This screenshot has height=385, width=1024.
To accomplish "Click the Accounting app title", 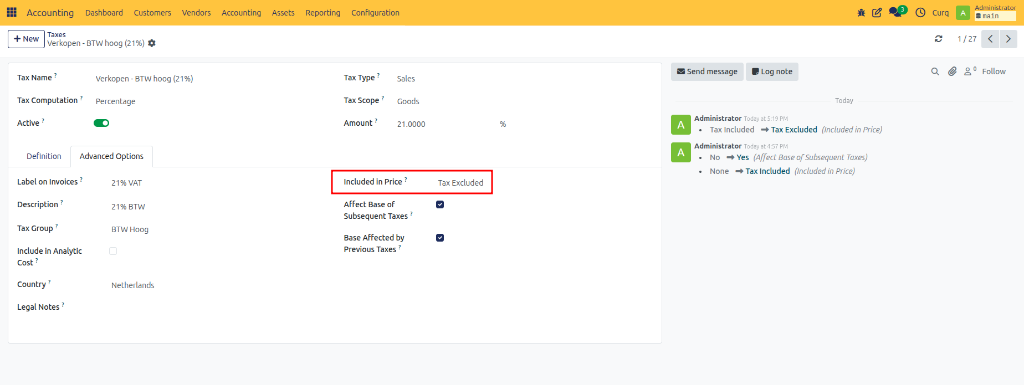I will coord(50,12).
